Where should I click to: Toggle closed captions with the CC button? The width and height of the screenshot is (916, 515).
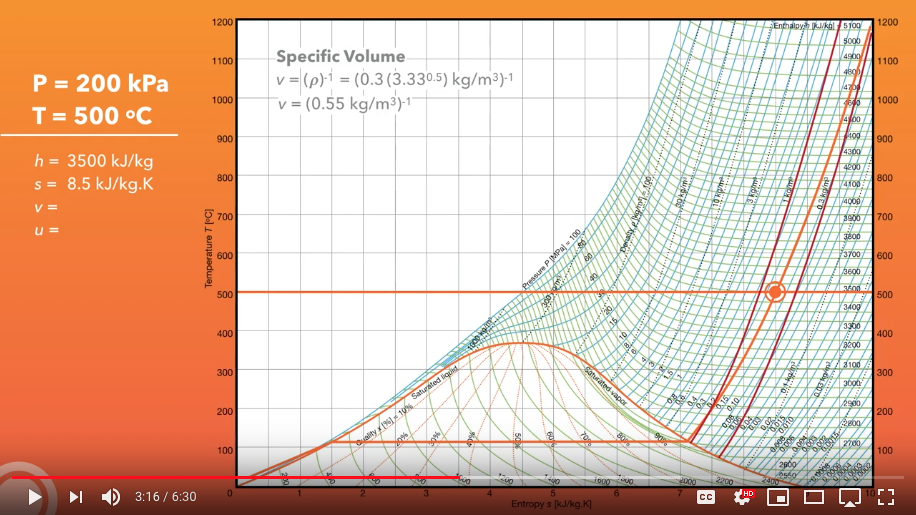tap(706, 497)
